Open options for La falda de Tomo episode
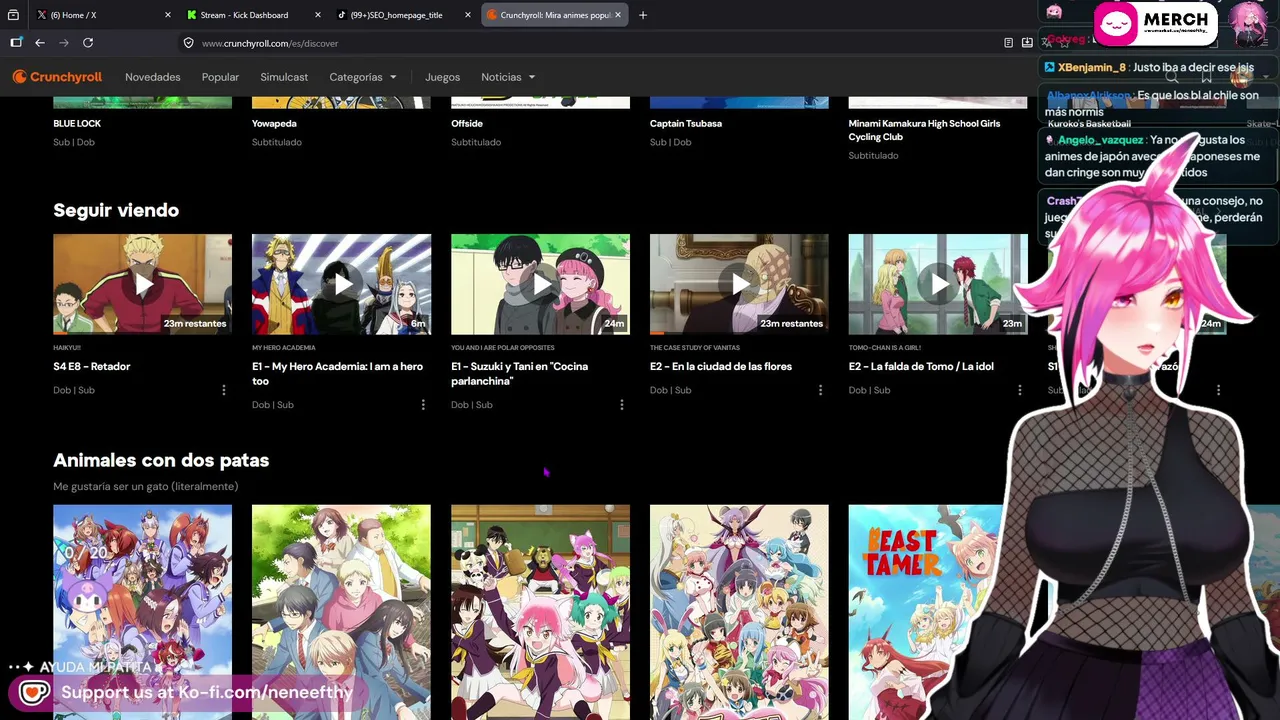 tap(1020, 390)
